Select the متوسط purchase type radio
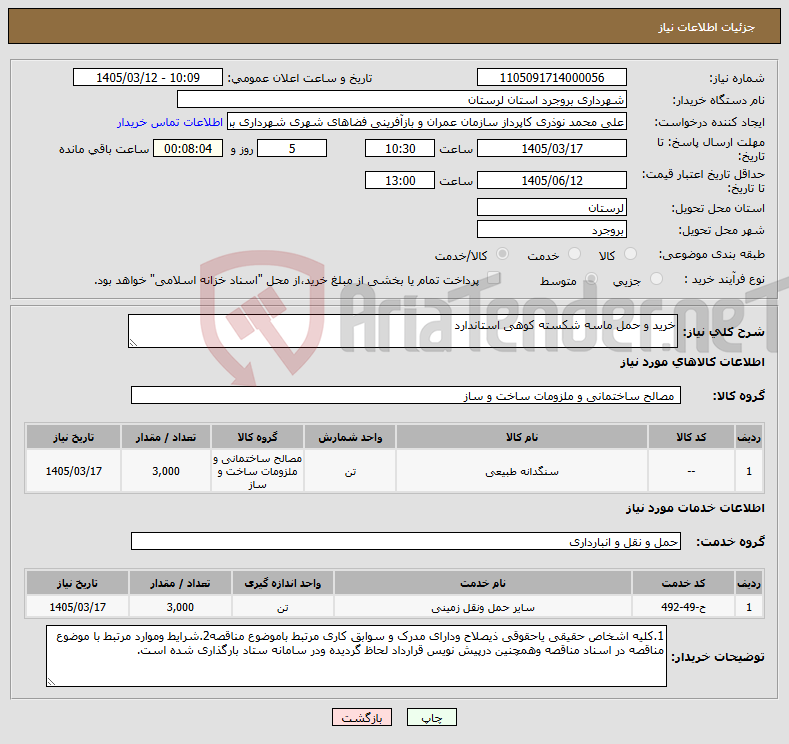789x744 pixels. (x=591, y=278)
